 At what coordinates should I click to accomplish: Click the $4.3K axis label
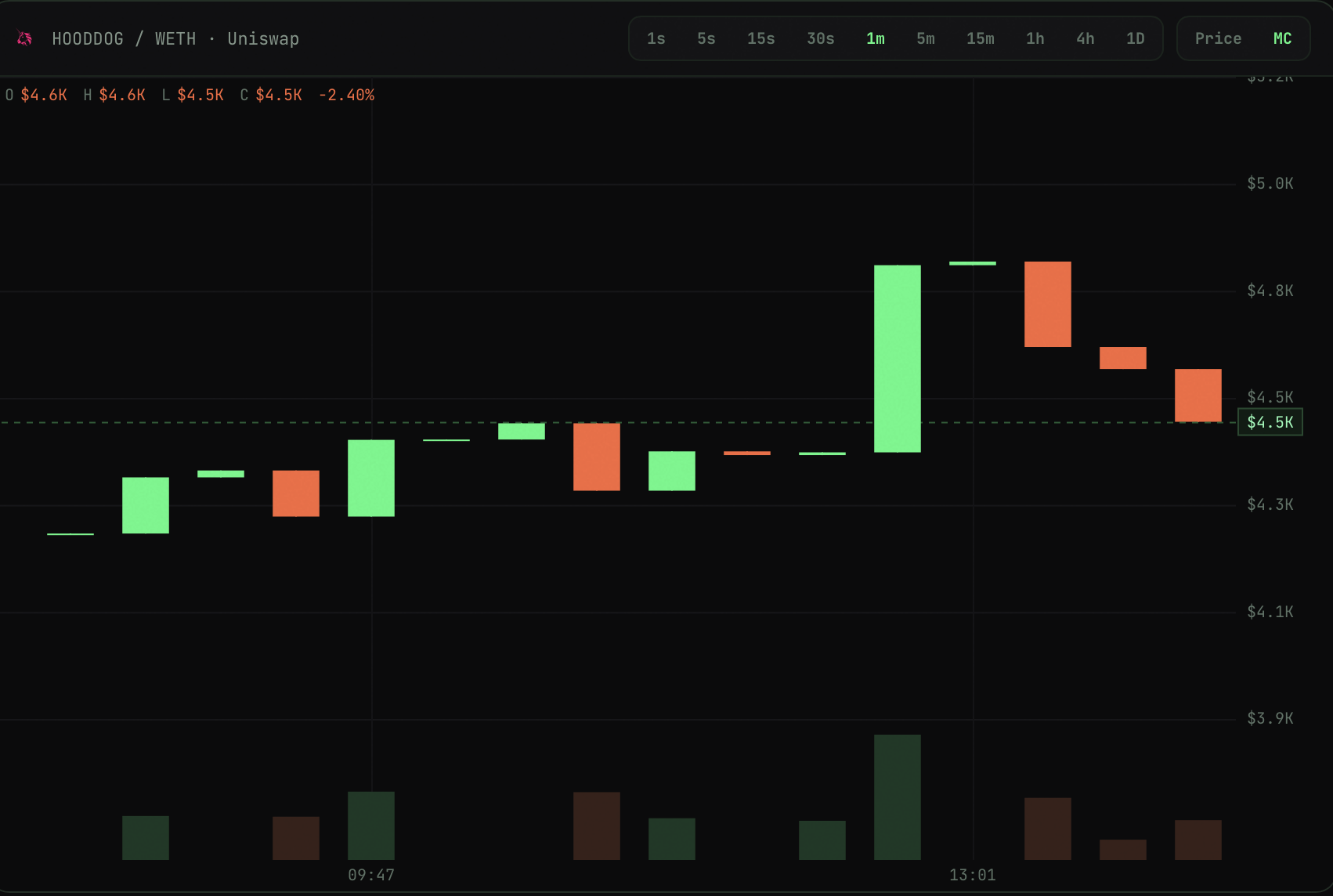pos(1270,504)
